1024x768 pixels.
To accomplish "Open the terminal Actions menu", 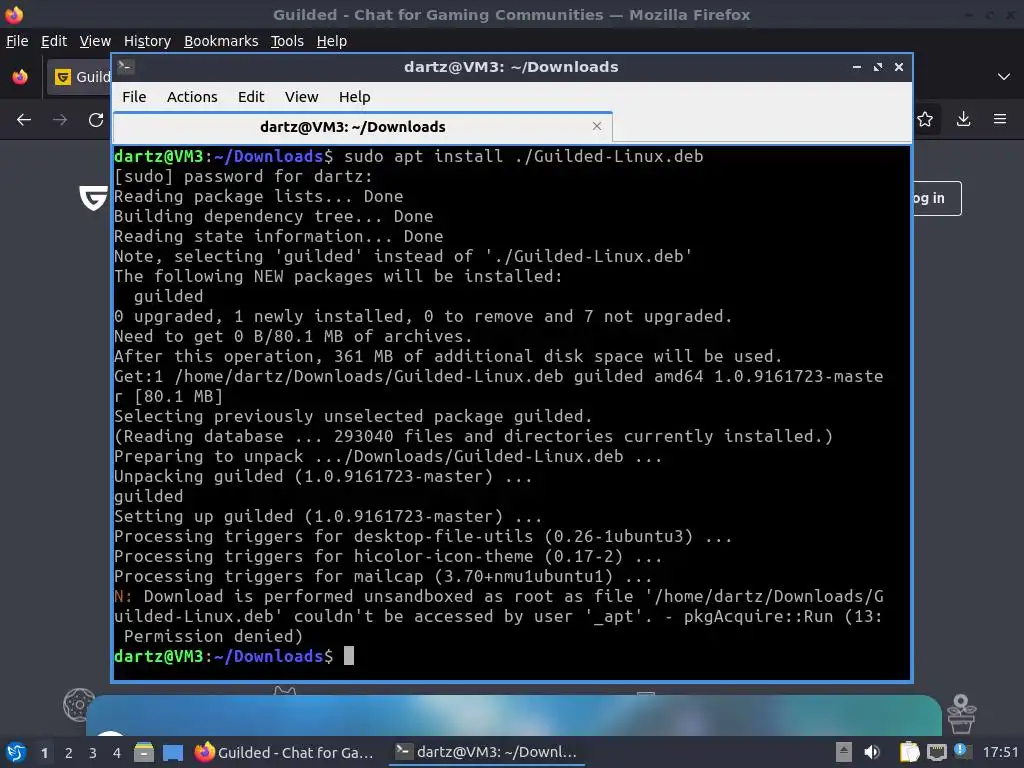I will pyautogui.click(x=192, y=97).
